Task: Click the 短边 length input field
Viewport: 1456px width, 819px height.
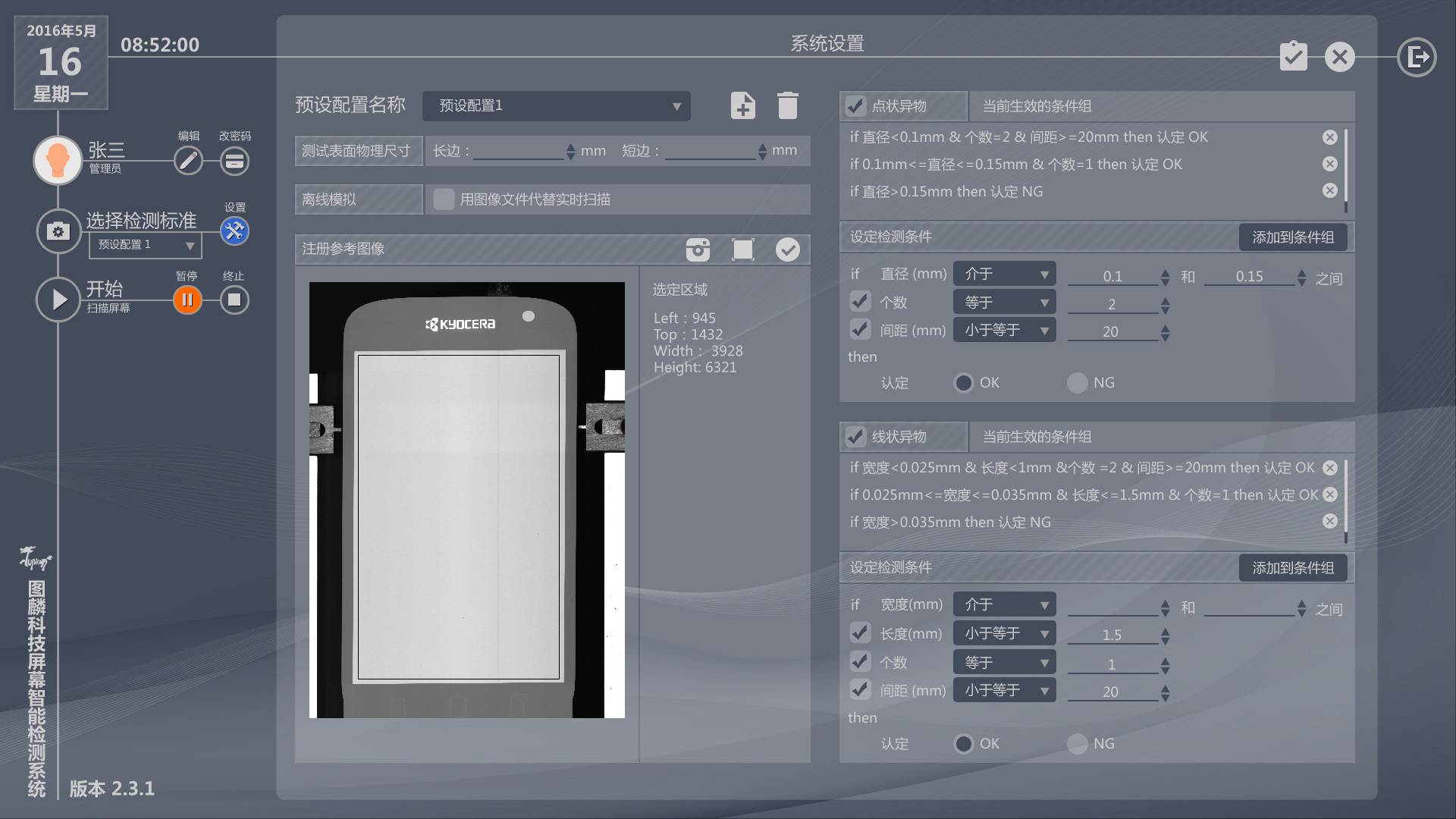Action: pos(710,151)
